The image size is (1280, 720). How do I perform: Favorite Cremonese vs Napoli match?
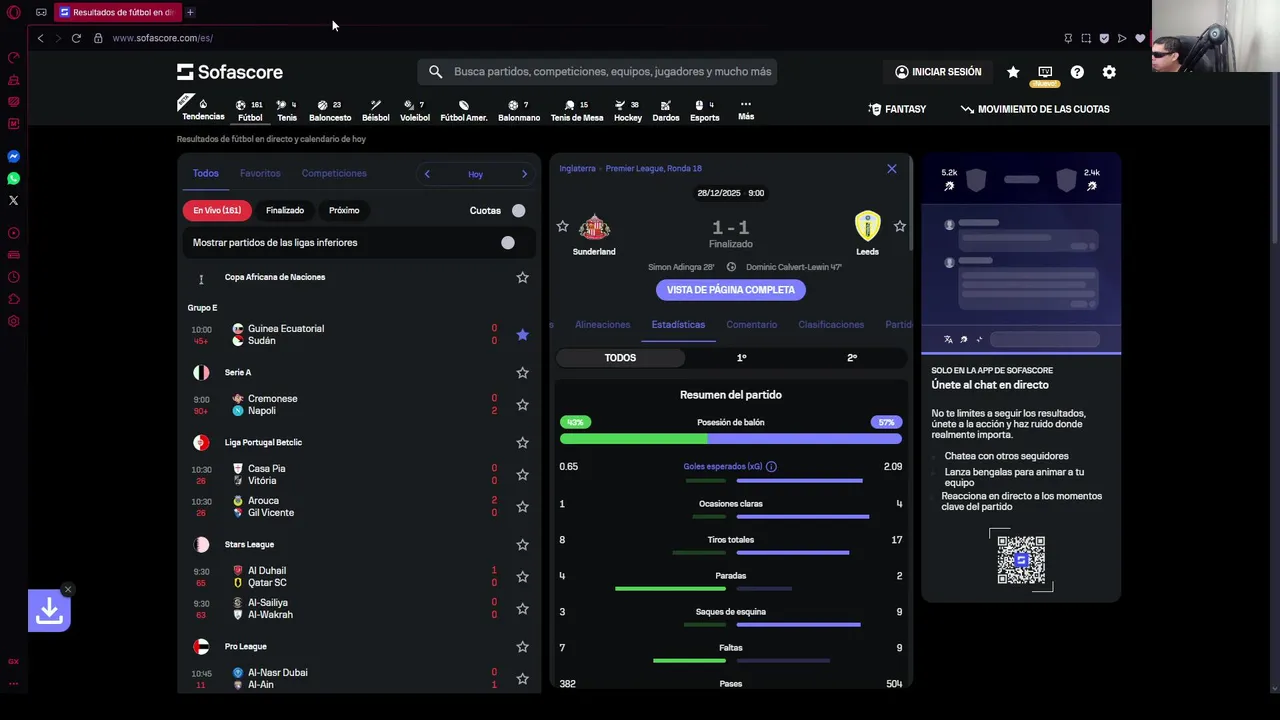pyautogui.click(x=522, y=405)
